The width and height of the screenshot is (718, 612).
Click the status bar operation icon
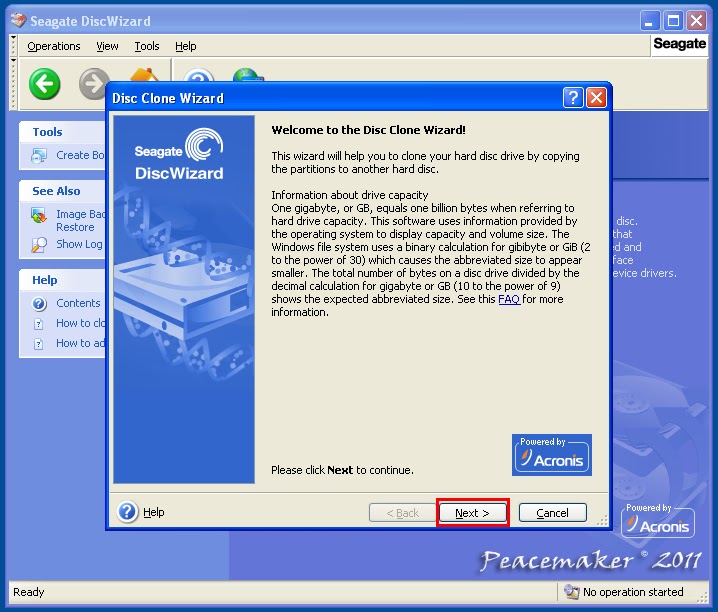click(571, 591)
